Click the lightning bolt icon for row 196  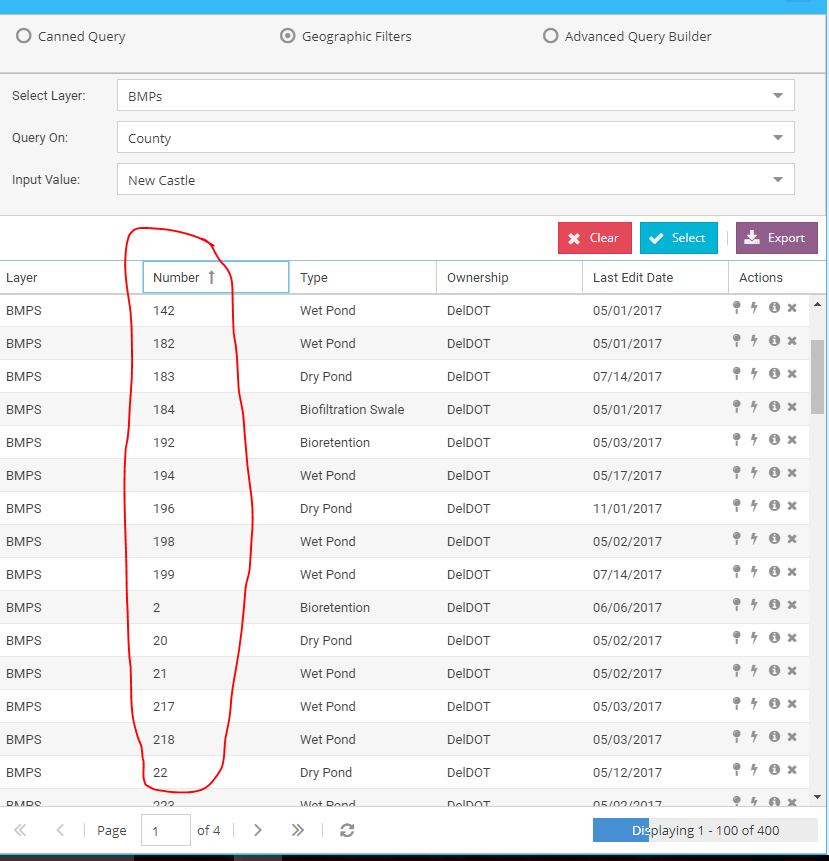754,505
